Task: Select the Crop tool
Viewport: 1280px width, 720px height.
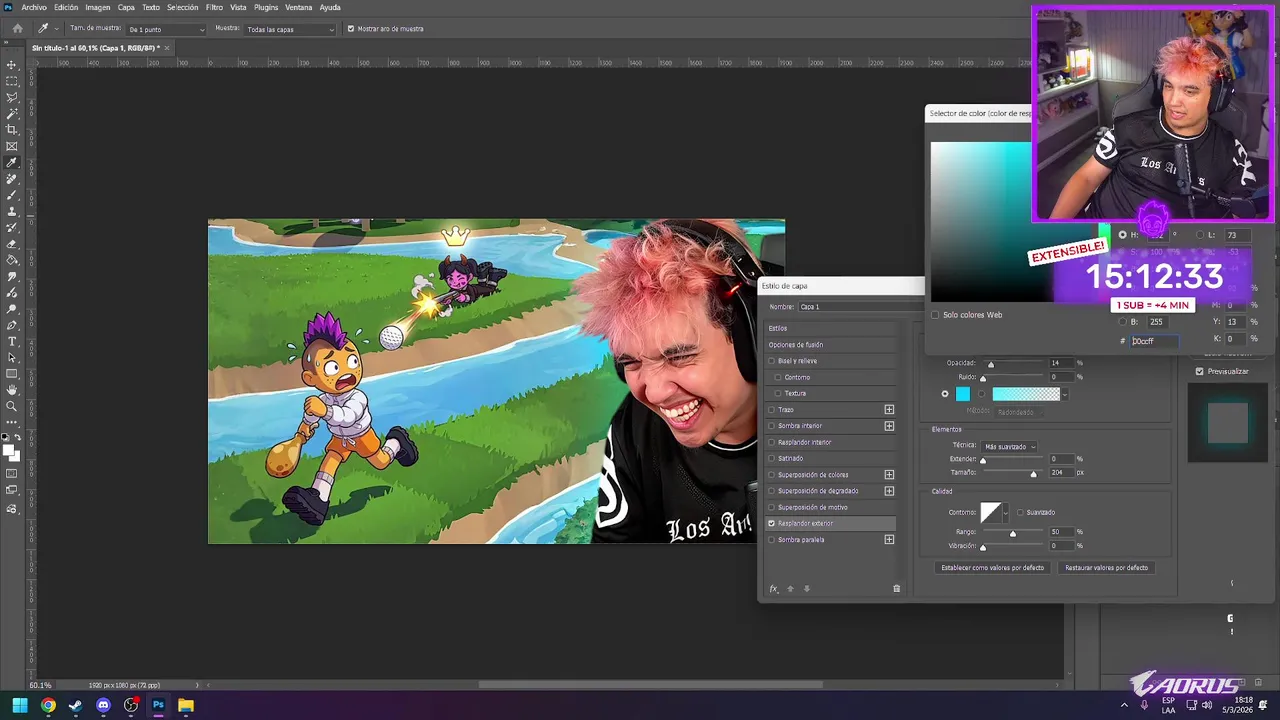Action: (12, 130)
